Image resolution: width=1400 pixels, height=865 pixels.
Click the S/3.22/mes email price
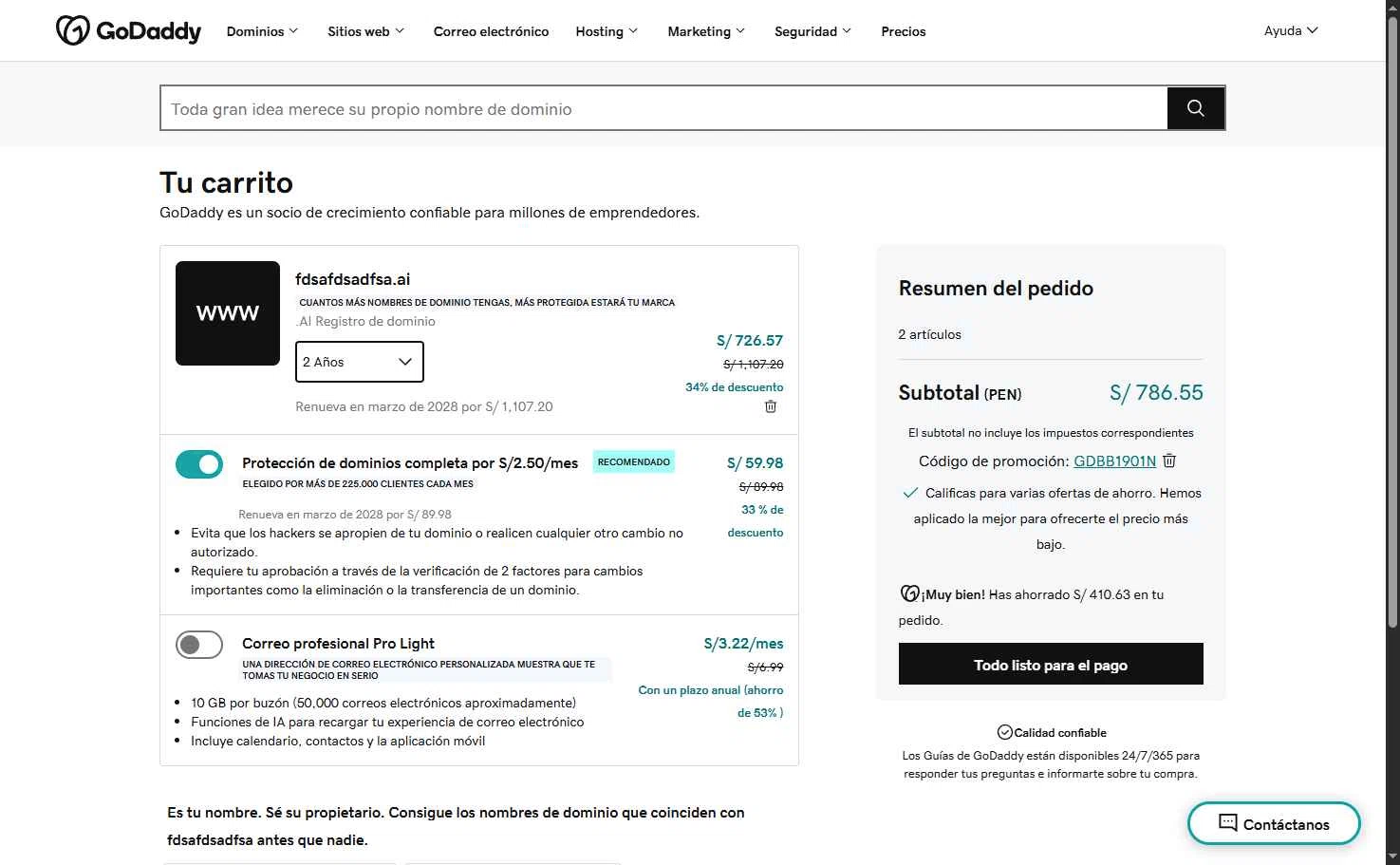[x=743, y=643]
